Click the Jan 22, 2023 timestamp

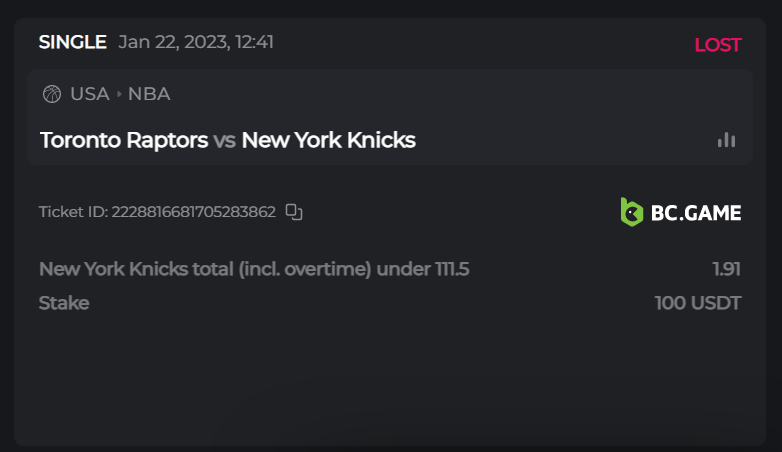point(196,42)
